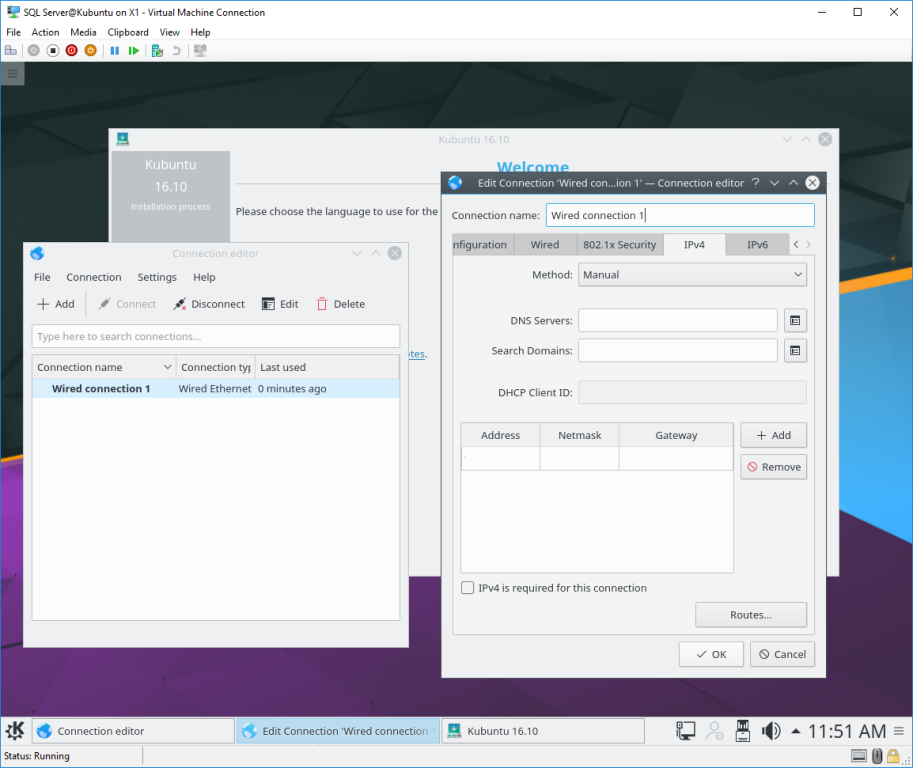Edit the selected connection
Screen dimensions: 913x768
pos(280,304)
